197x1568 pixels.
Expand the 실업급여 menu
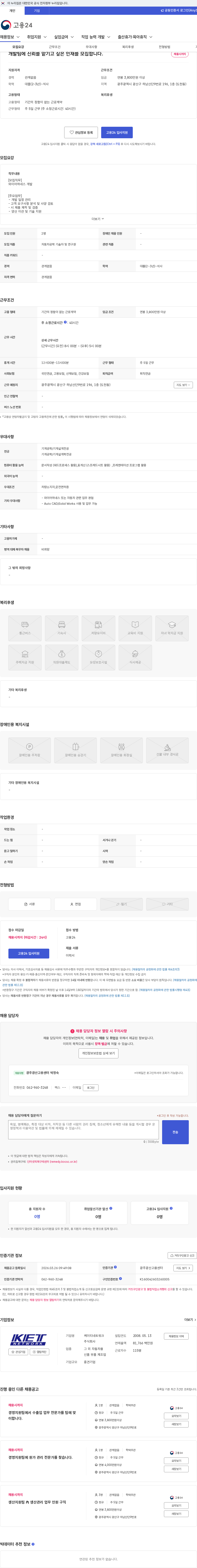[x=64, y=37]
